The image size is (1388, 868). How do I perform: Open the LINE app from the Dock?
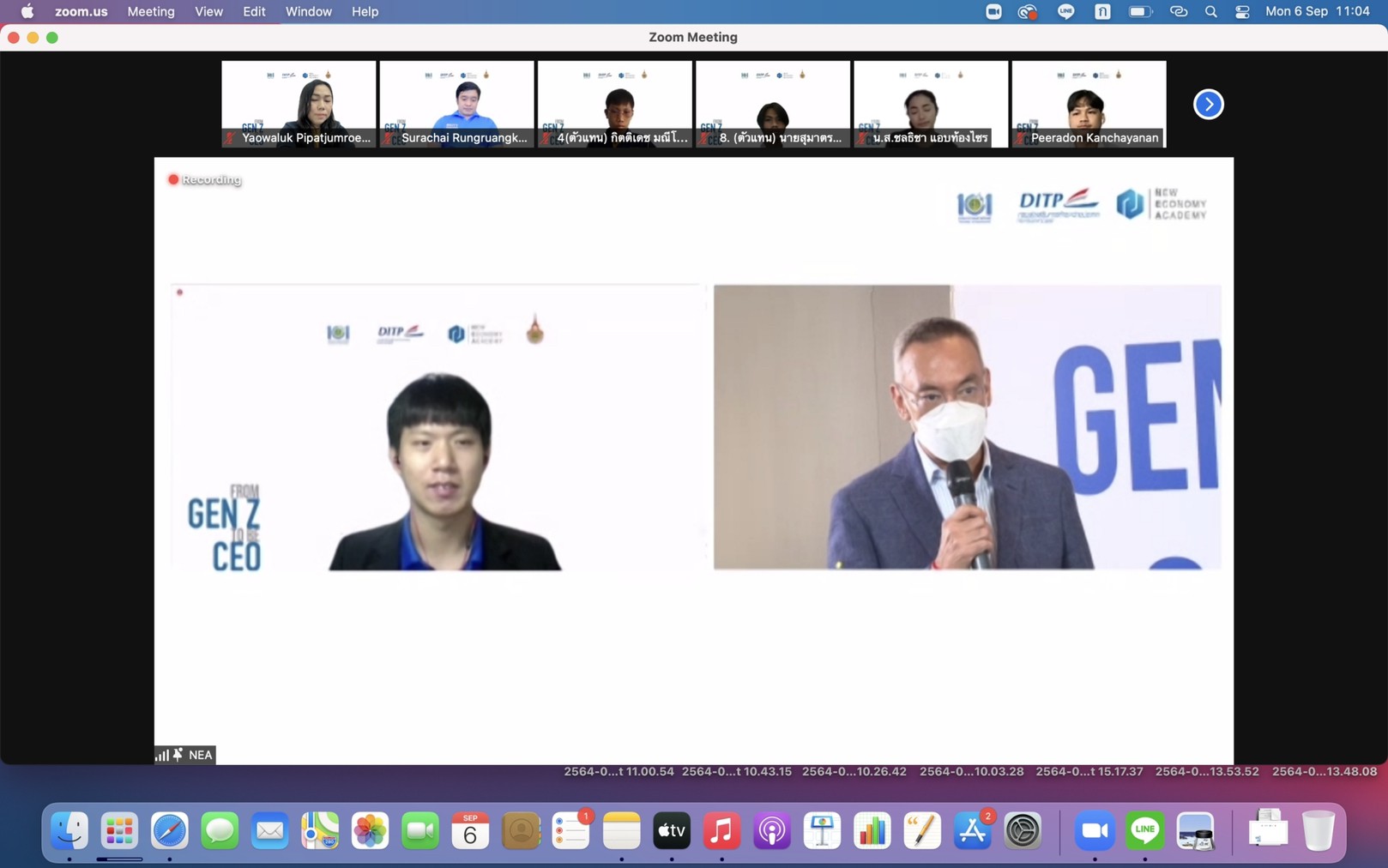(x=1145, y=830)
